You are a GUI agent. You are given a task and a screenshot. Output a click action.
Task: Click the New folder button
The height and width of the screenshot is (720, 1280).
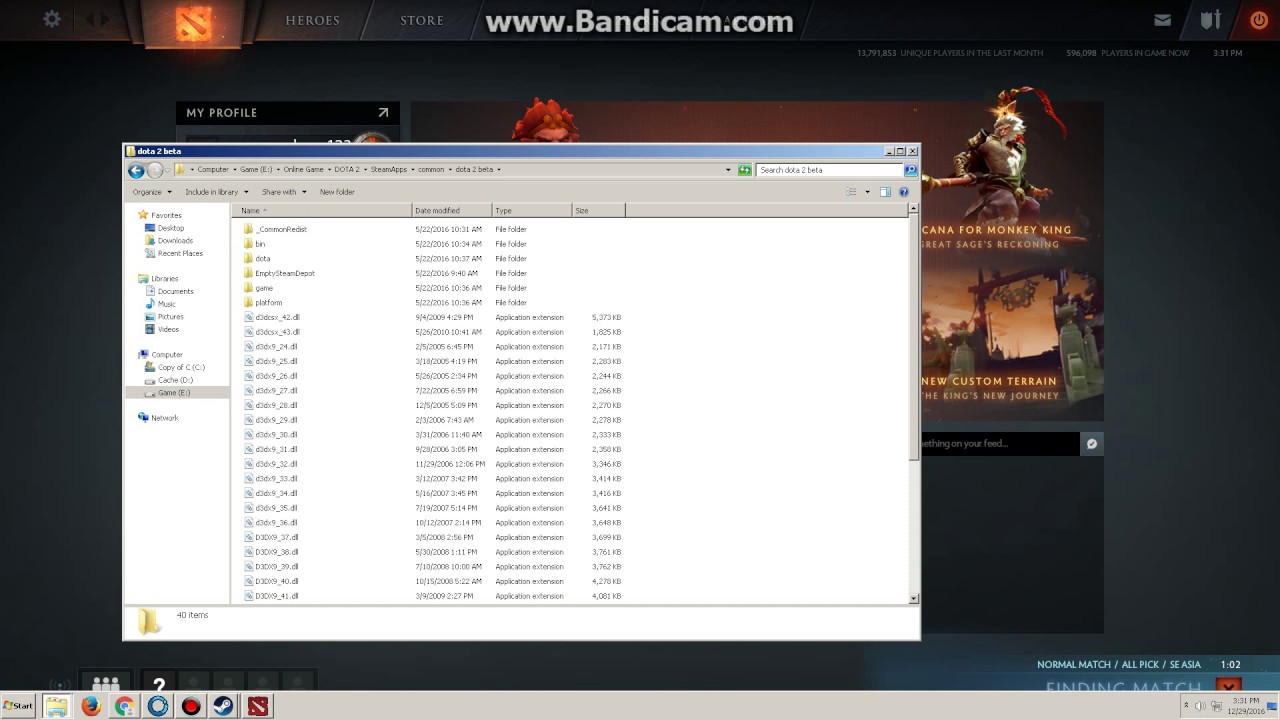[x=337, y=192]
